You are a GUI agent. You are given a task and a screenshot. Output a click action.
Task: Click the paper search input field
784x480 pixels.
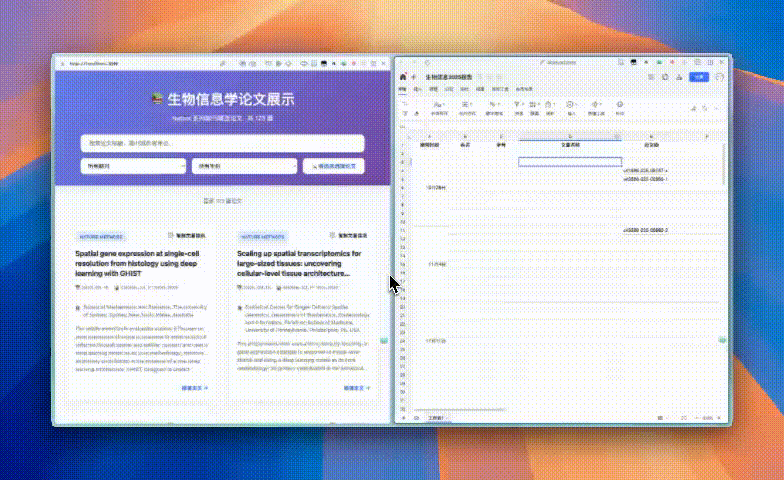pyautogui.click(x=222, y=143)
